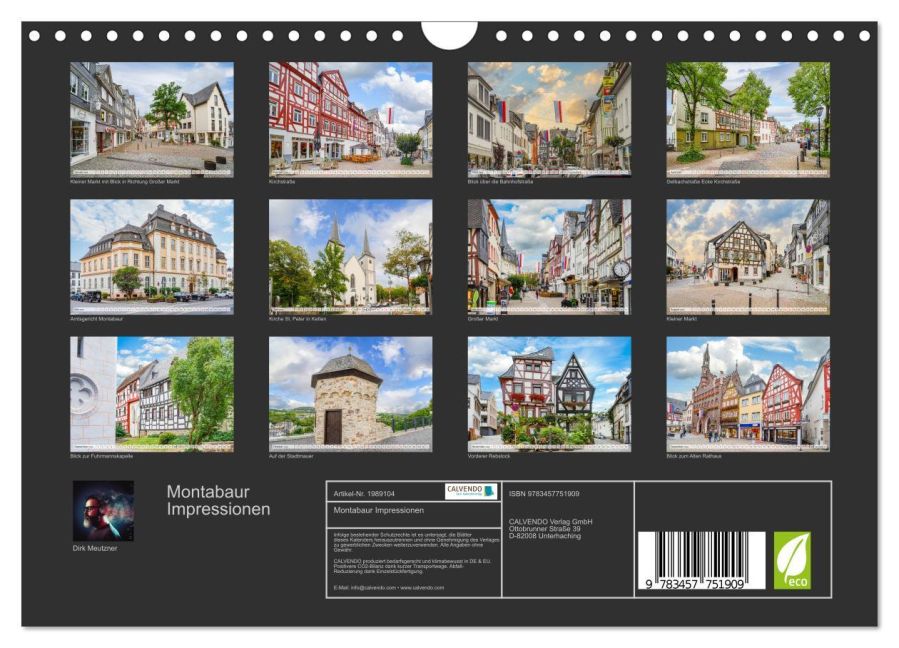Open the Amtsgericht Montabaur photo

click(152, 256)
